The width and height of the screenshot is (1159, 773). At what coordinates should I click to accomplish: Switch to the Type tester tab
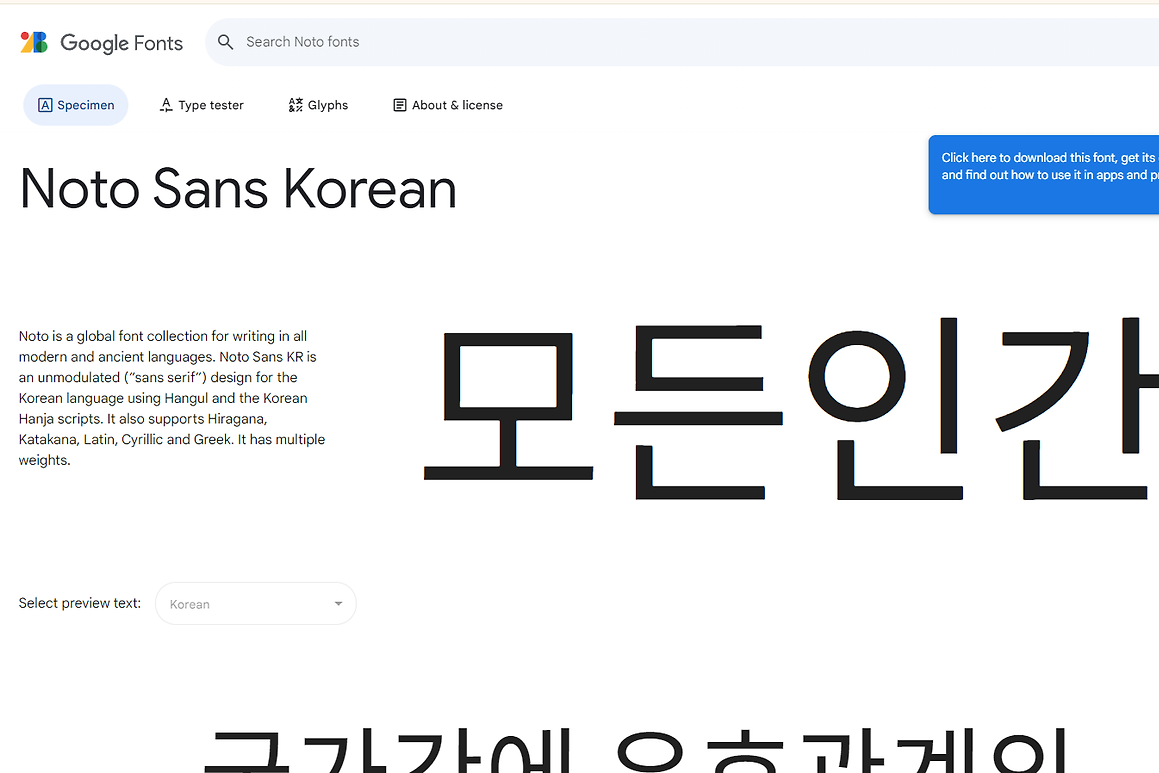pos(201,105)
